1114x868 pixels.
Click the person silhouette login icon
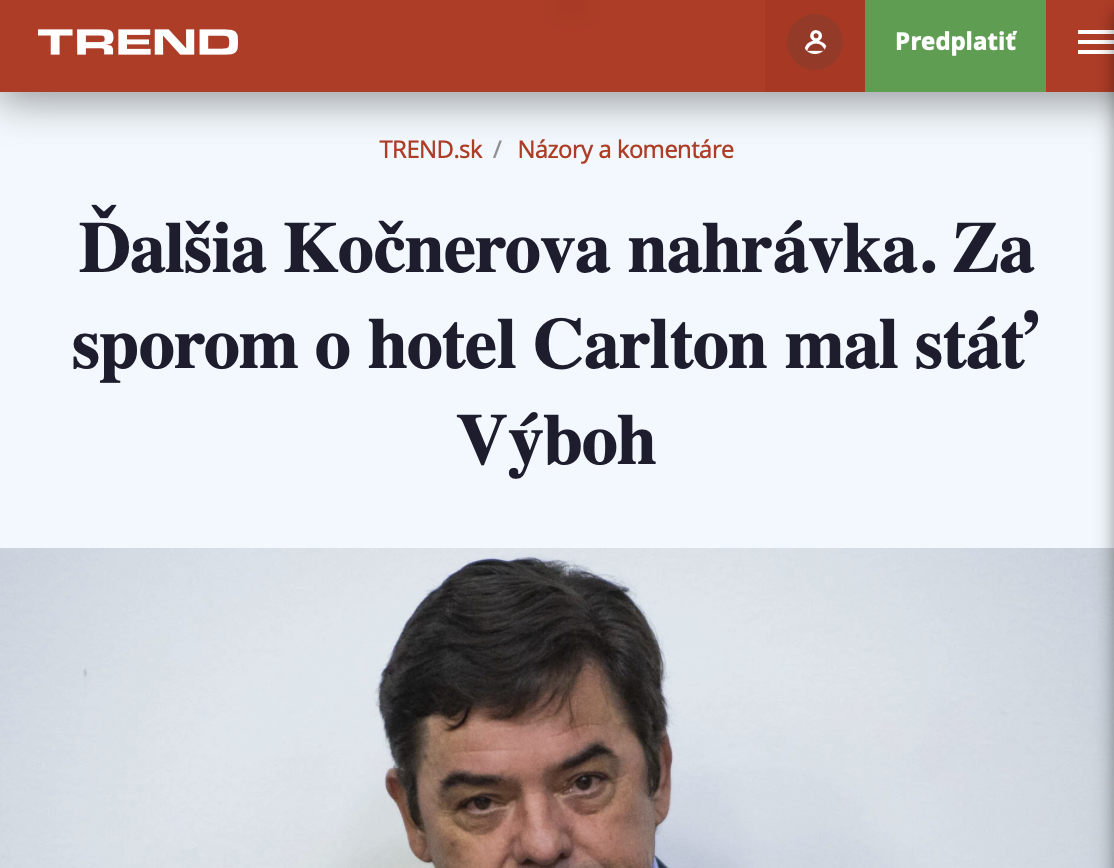(x=815, y=43)
